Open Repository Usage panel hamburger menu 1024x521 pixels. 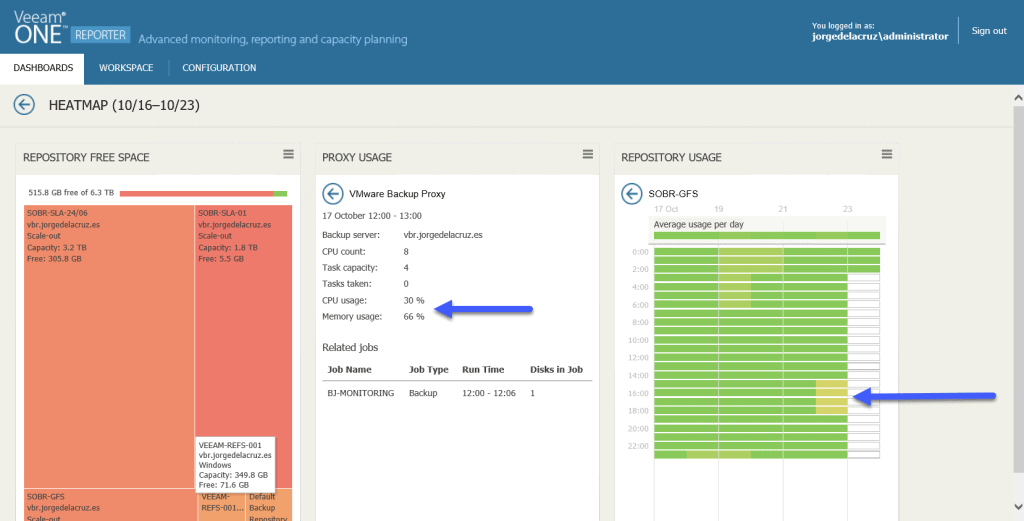(887, 154)
